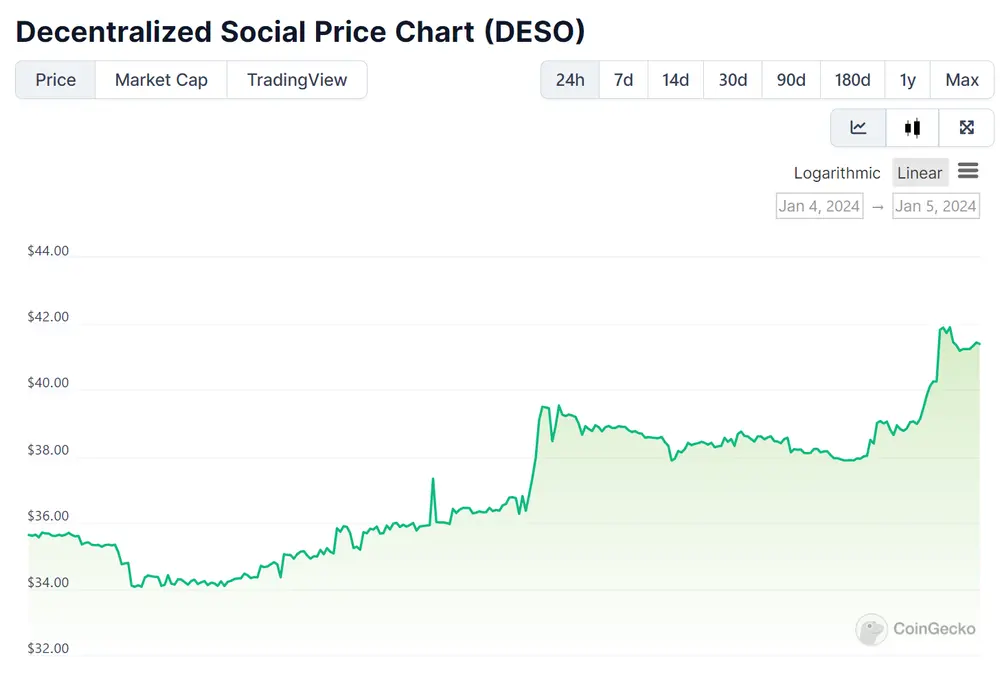The width and height of the screenshot is (1000, 686).
Task: Select the 7d time range
Action: coord(623,80)
